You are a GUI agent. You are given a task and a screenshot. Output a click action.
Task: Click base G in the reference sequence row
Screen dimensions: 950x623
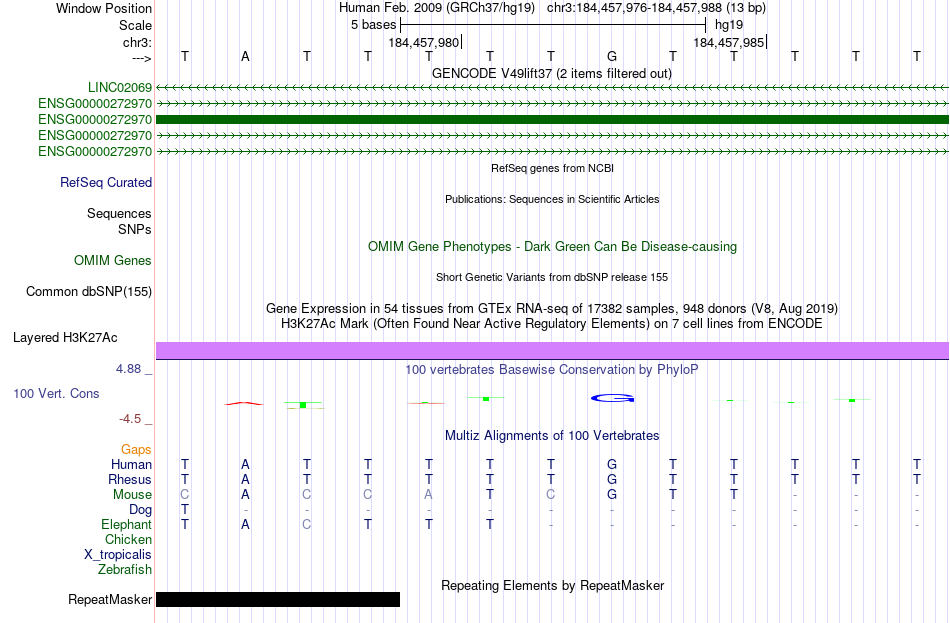tap(612, 56)
